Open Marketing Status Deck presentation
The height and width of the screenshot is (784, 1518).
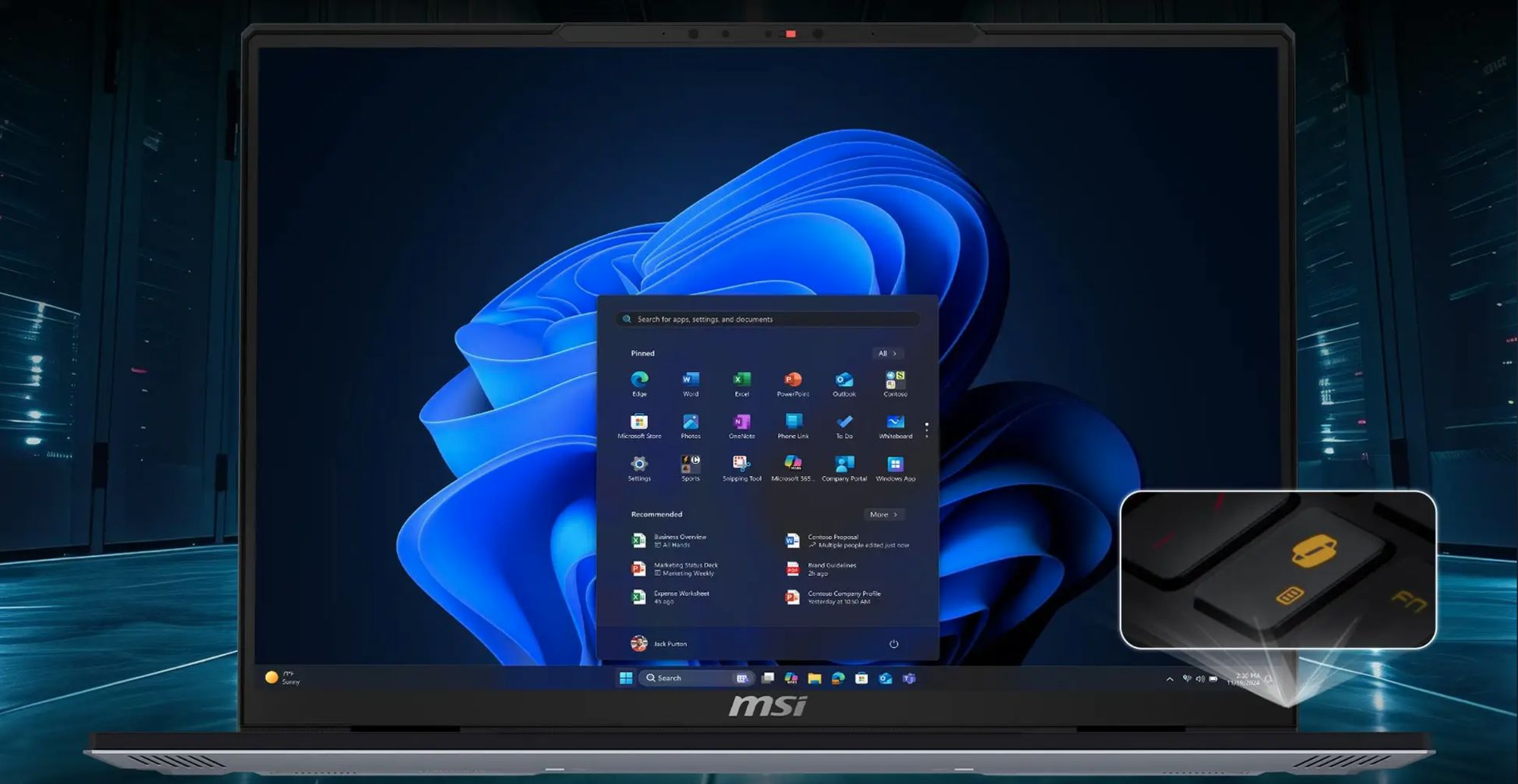click(x=676, y=568)
